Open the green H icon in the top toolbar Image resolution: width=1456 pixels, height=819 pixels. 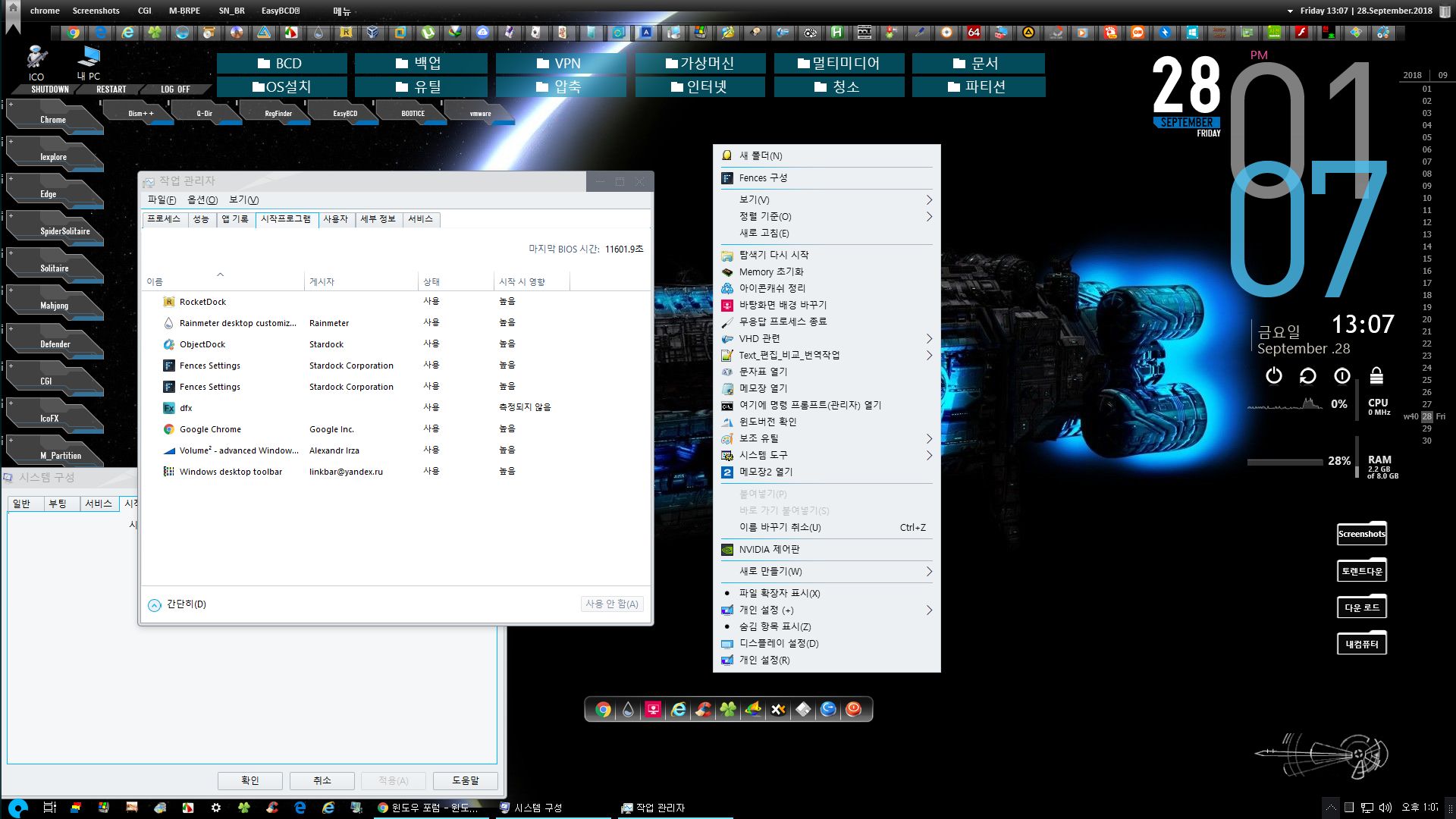pos(837,33)
